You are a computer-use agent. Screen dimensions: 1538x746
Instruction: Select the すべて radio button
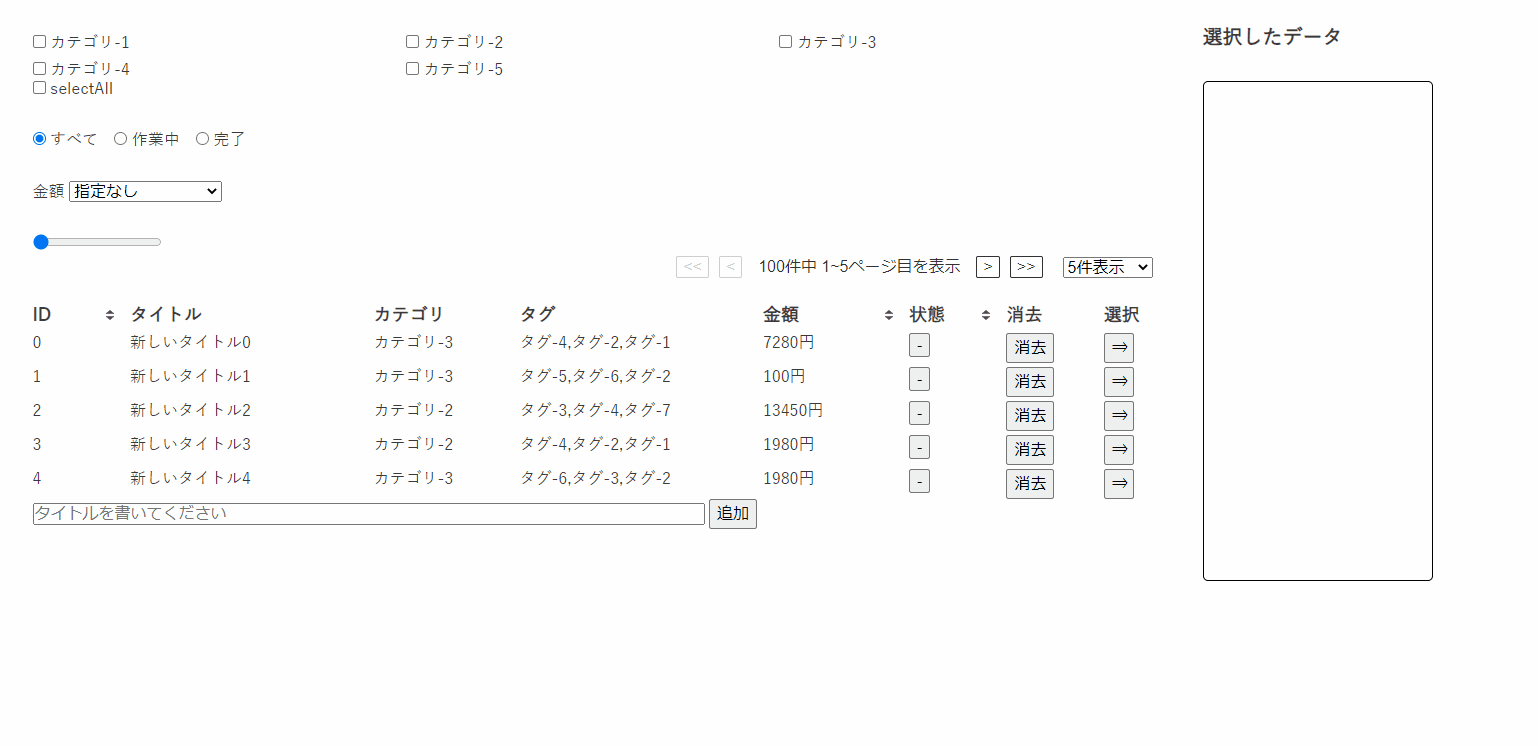click(x=40, y=139)
